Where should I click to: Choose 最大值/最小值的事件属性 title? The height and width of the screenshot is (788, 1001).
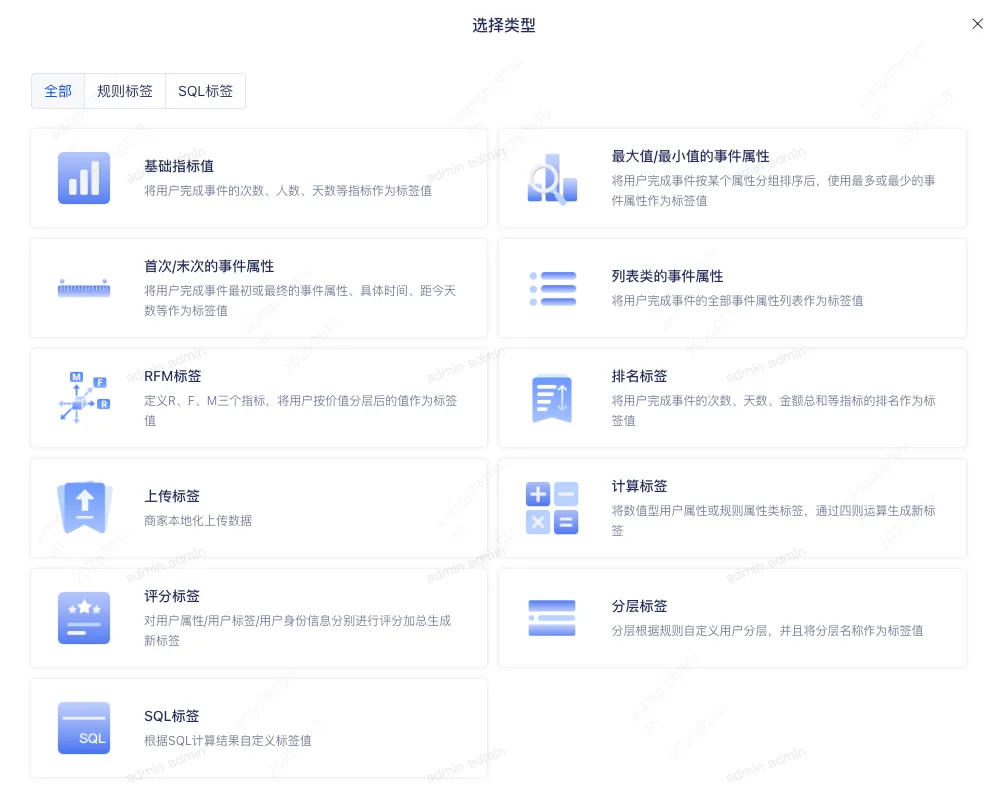690,156
